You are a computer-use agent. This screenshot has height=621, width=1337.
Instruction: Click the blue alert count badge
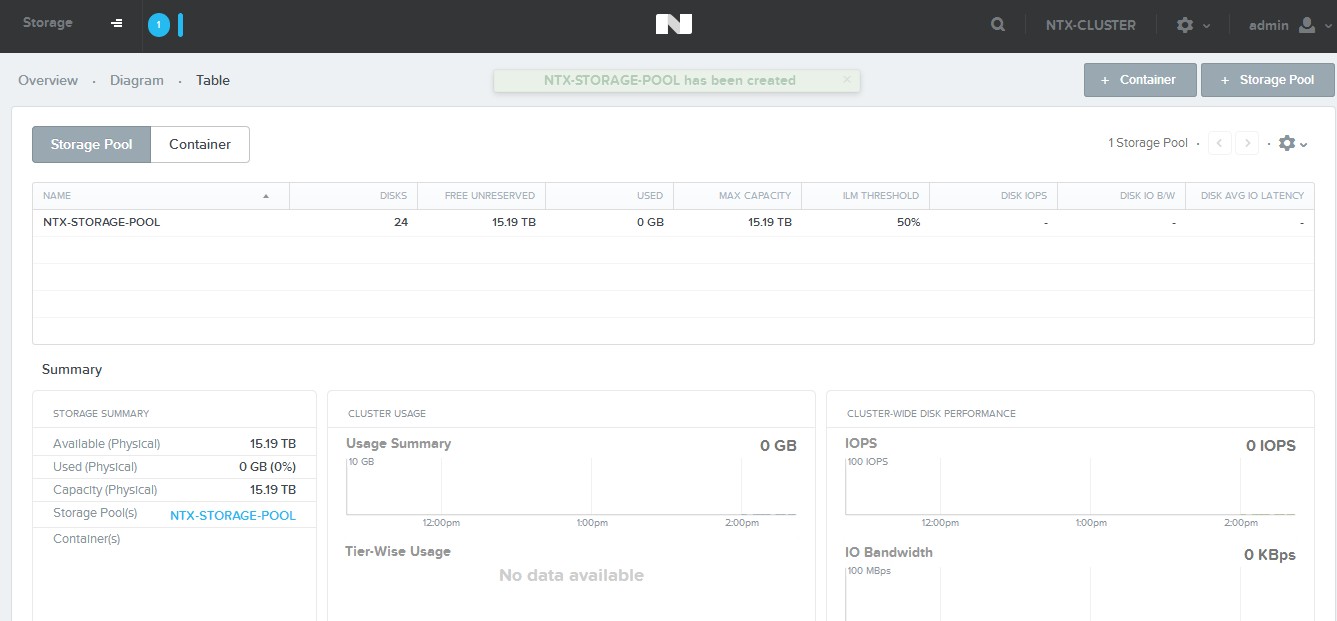158,25
